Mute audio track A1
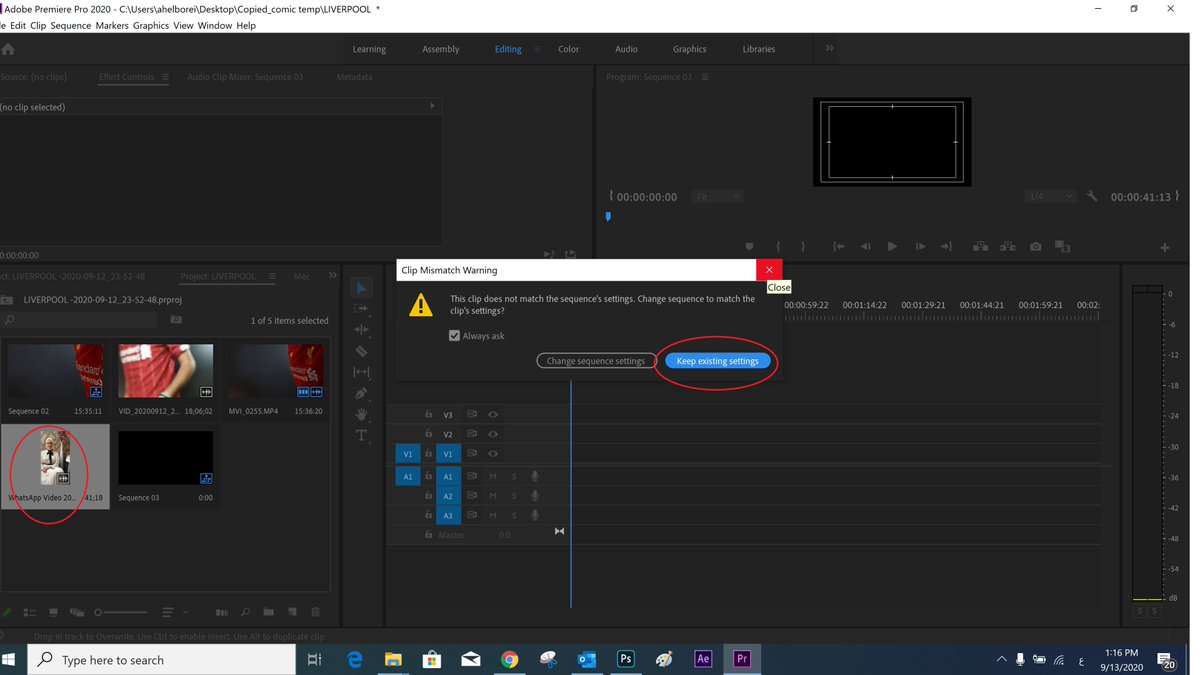Viewport: 1200px width, 675px height. [x=493, y=476]
